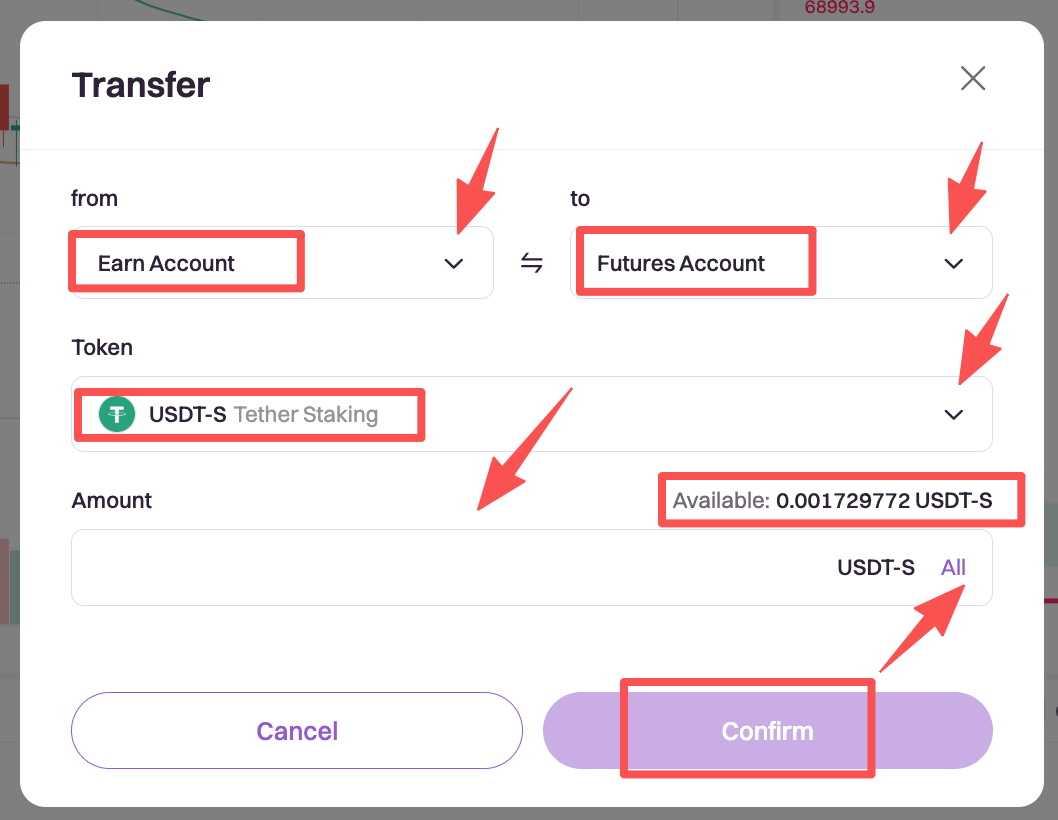The image size is (1058, 820).
Task: Click the "from" field label
Action: point(95,198)
